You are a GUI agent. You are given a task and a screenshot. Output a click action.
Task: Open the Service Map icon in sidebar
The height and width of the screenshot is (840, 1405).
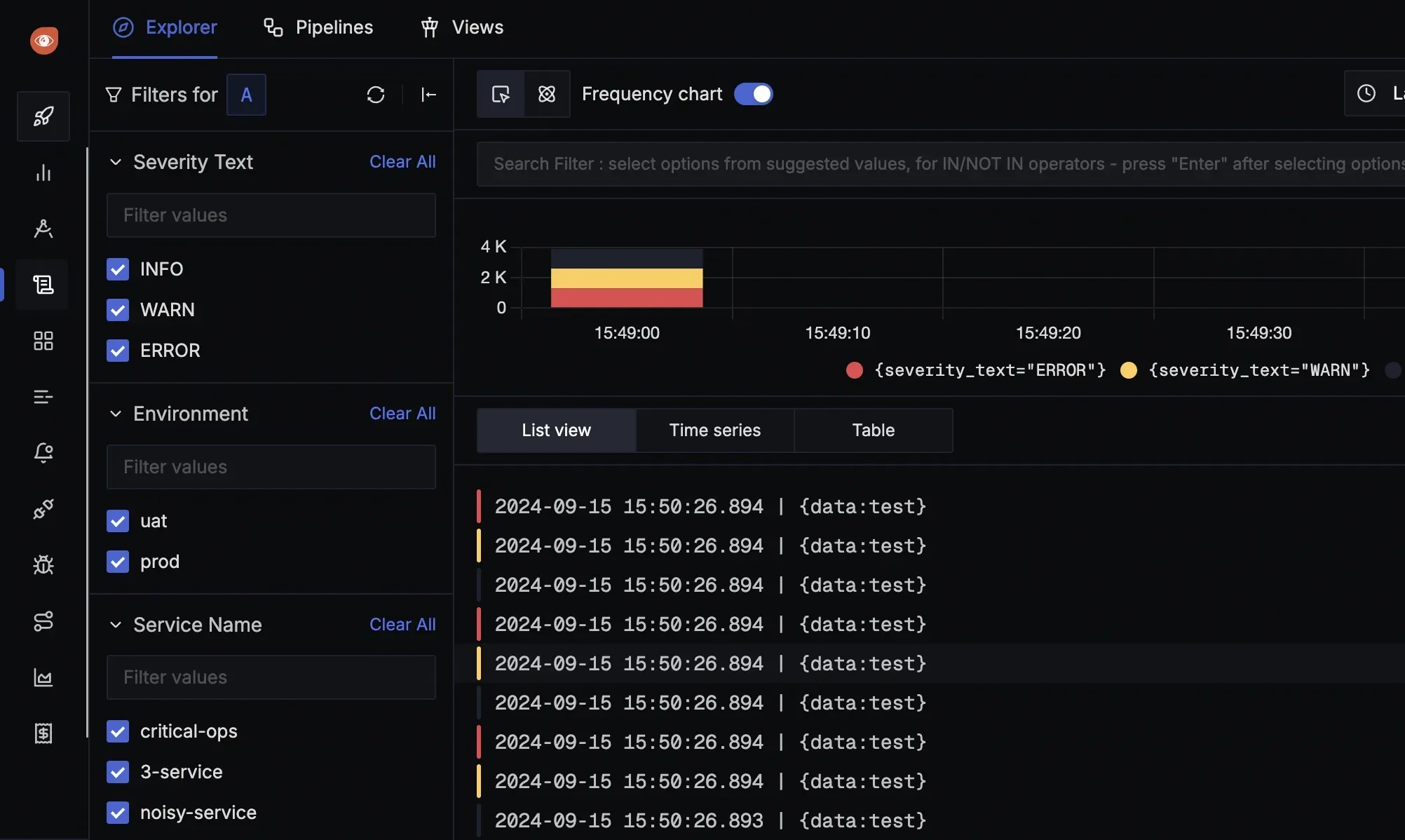point(43,621)
